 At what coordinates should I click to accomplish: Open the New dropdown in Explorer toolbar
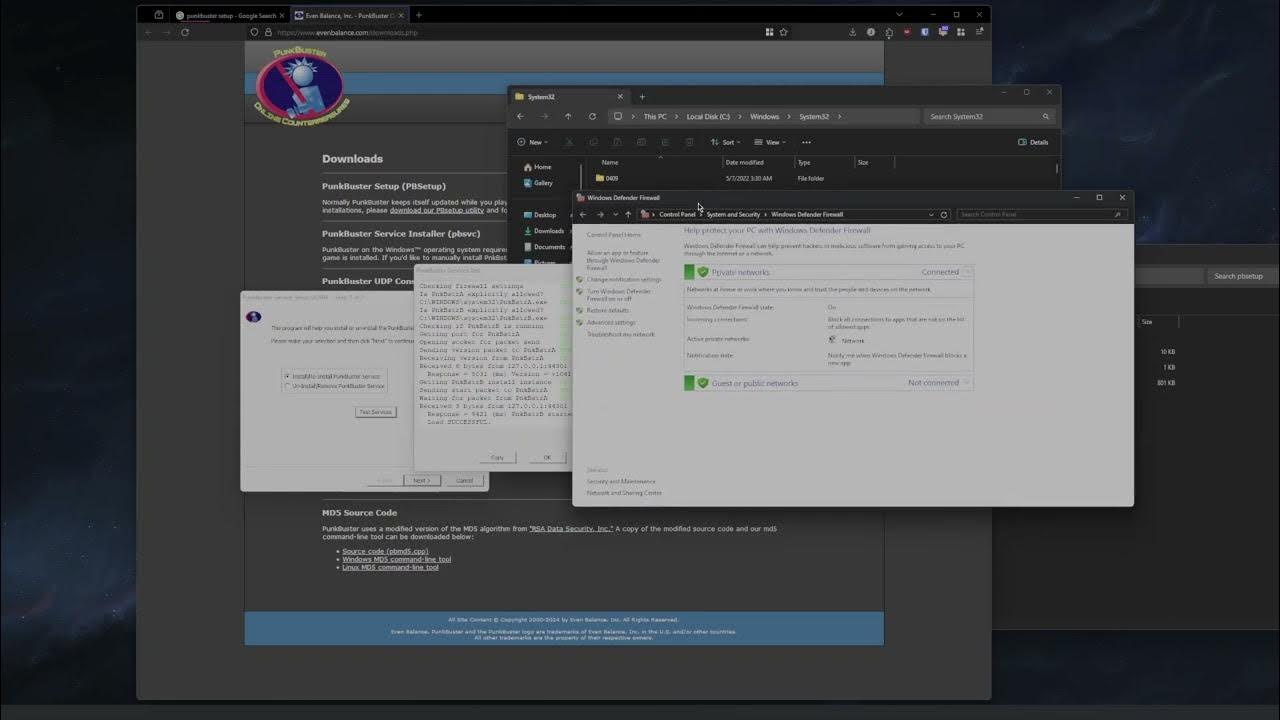(x=533, y=142)
